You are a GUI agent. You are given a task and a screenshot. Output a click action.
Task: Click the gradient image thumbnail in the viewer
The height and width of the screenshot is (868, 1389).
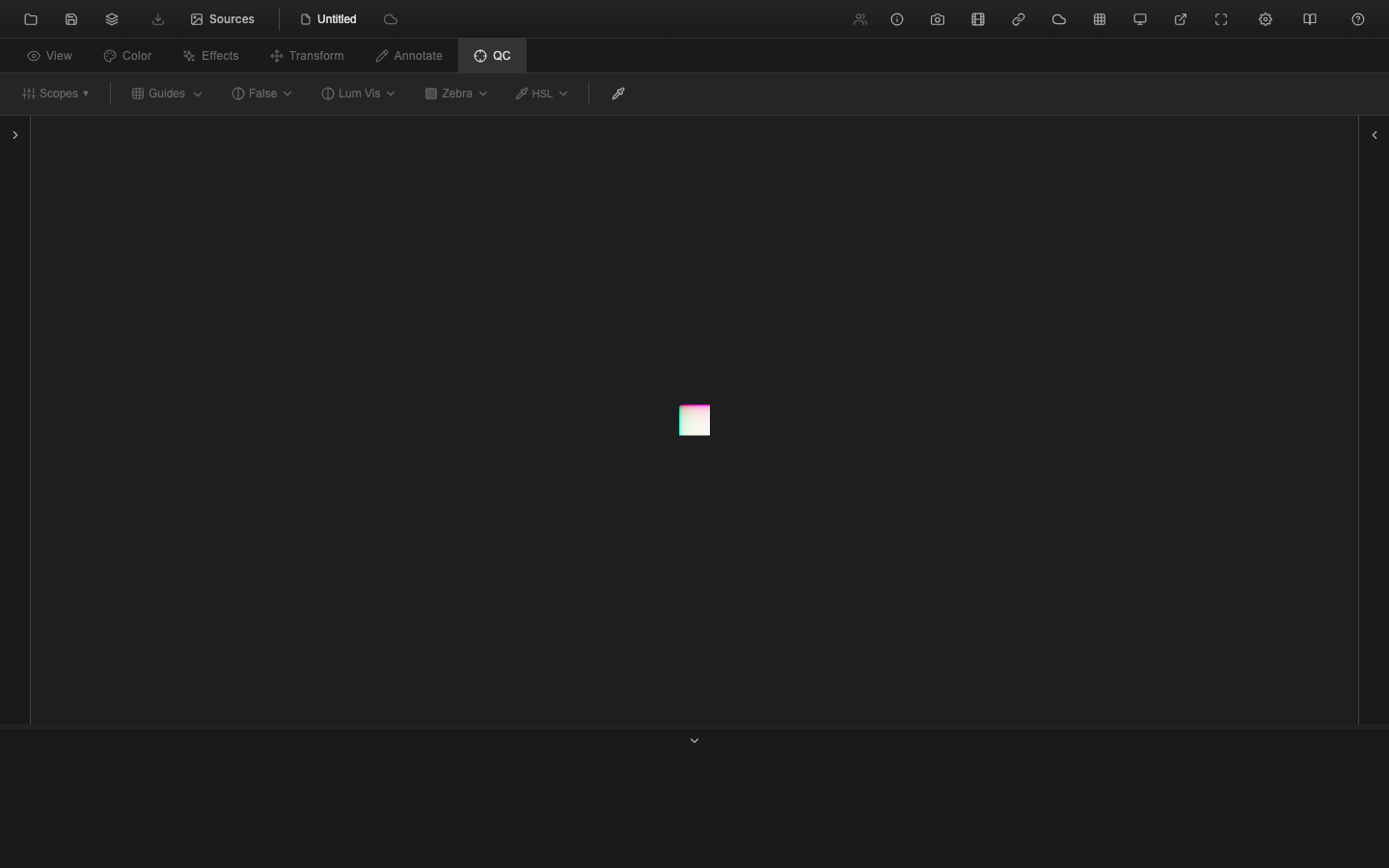694,420
